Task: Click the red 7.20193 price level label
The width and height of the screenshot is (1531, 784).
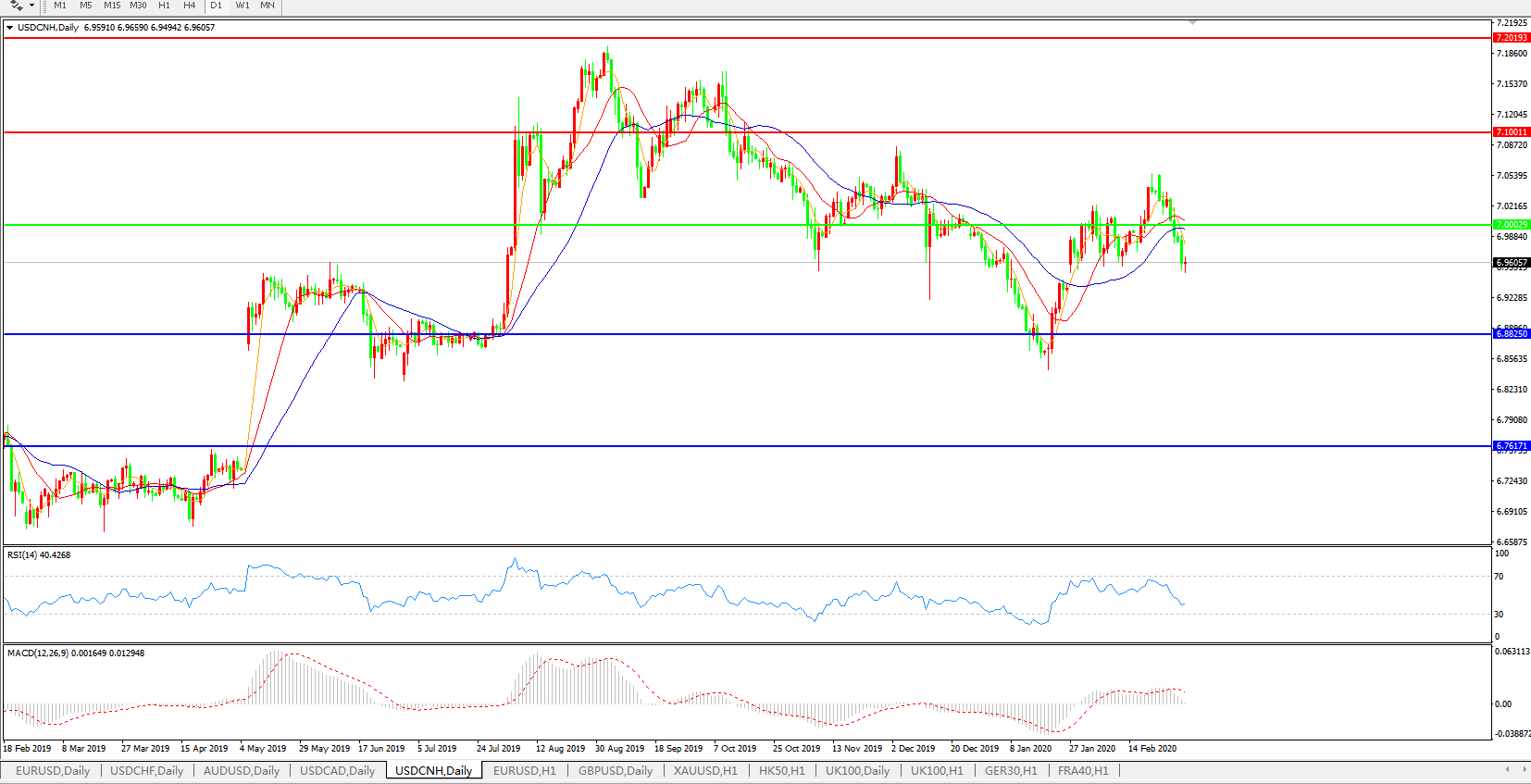Action: pyautogui.click(x=1511, y=38)
